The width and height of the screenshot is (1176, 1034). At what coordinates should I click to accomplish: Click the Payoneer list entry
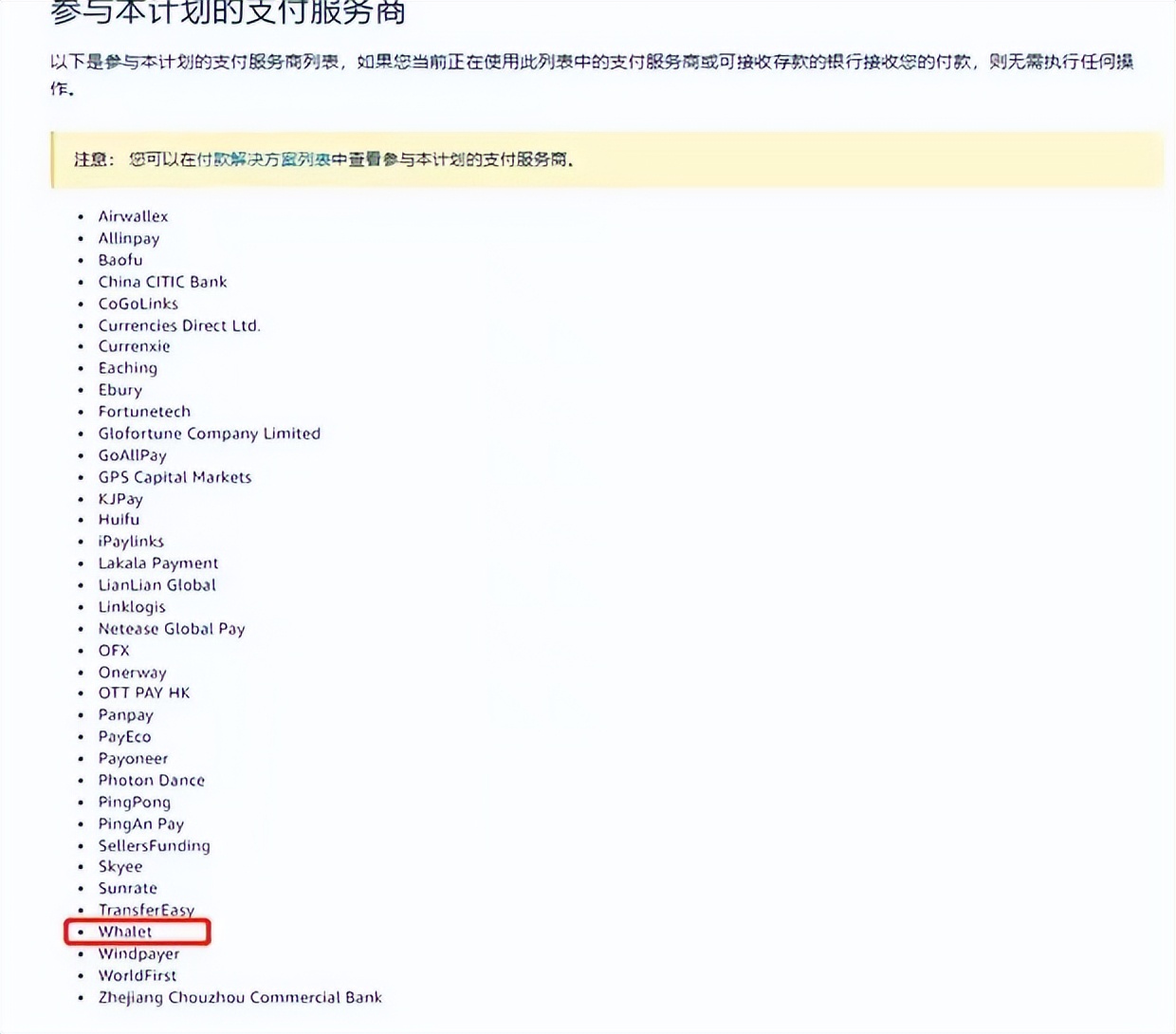click(x=133, y=758)
